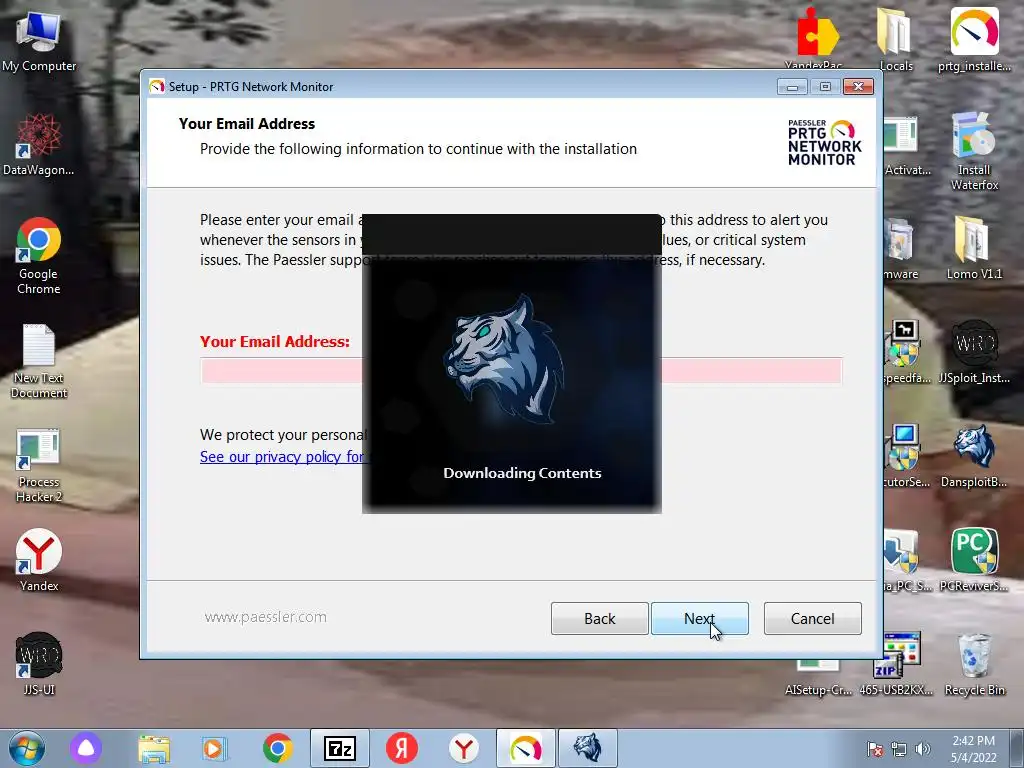Open media player taskbar icon
This screenshot has width=1024, height=768.
coord(213,748)
